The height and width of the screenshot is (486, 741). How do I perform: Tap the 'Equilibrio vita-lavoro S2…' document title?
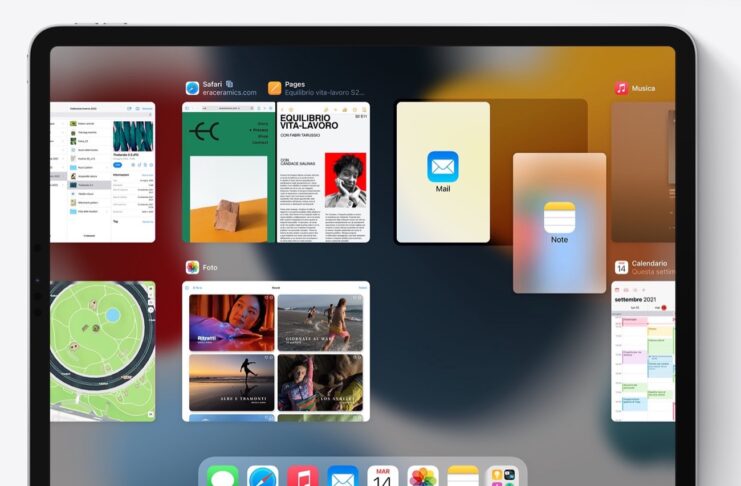[x=324, y=93]
